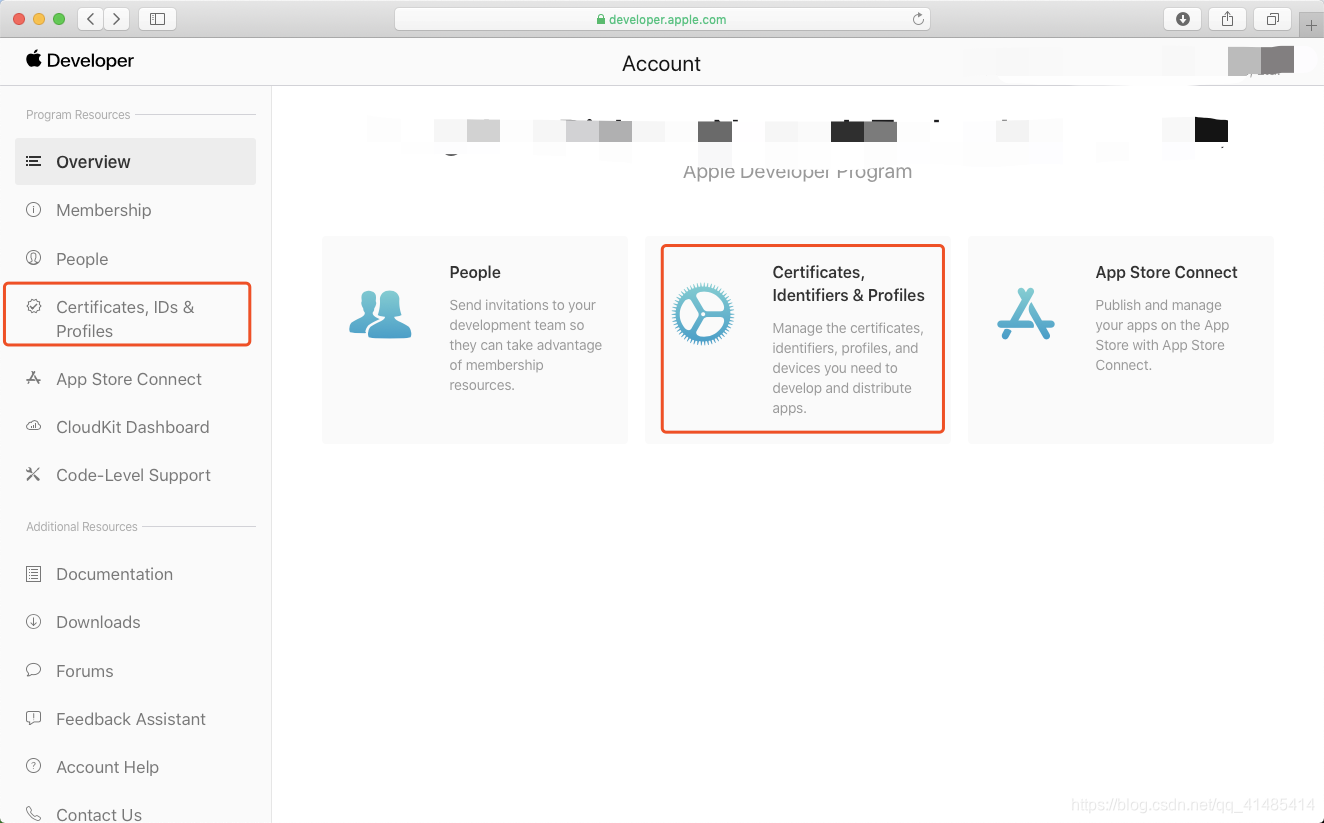
Task: Click the Forums speech bubble icon
Action: coord(34,670)
